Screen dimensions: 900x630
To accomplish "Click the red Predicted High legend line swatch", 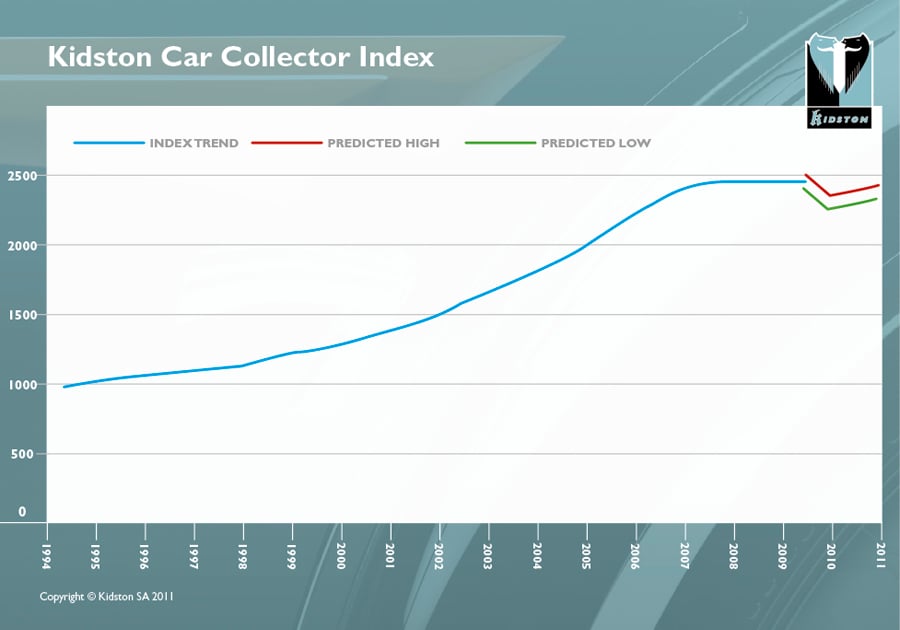I will pos(287,143).
